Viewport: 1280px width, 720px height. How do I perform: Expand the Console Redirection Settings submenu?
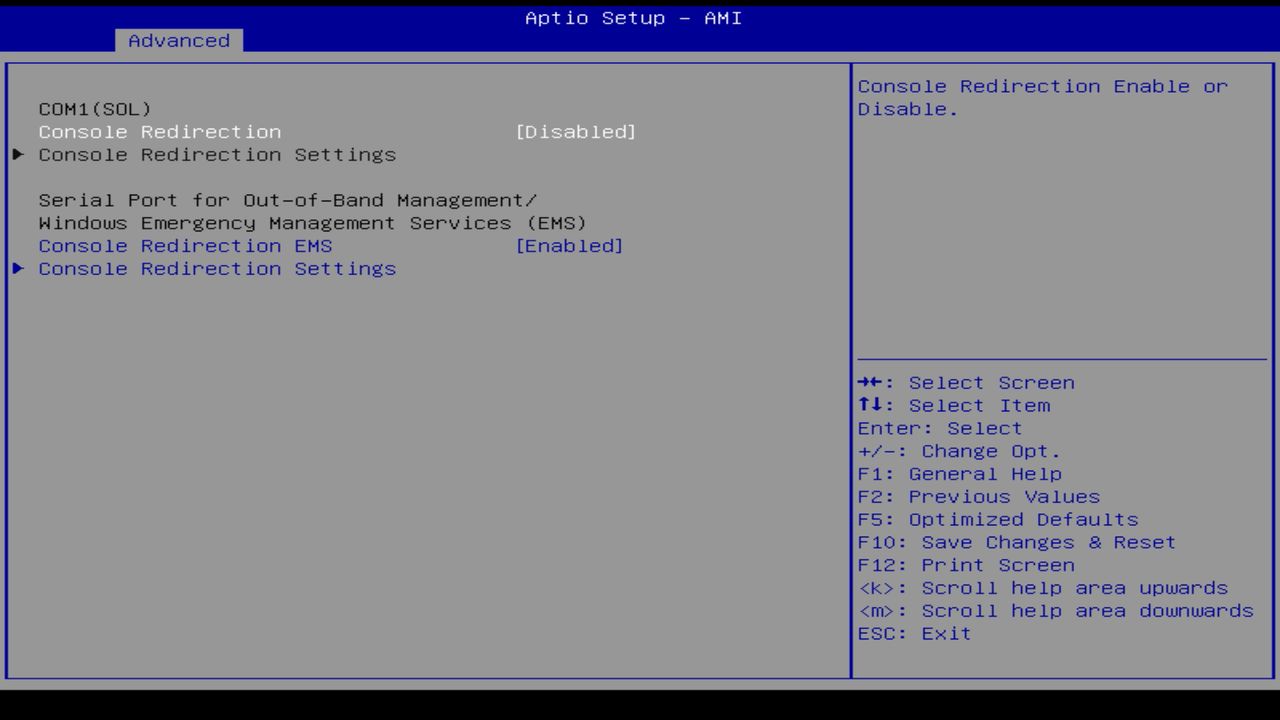pos(216,154)
